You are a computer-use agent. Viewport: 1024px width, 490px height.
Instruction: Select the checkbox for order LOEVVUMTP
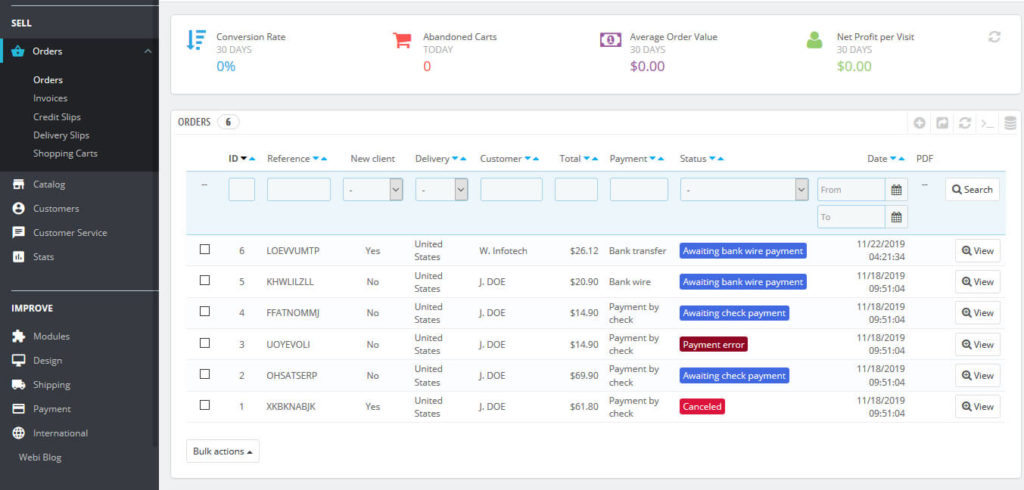click(205, 250)
